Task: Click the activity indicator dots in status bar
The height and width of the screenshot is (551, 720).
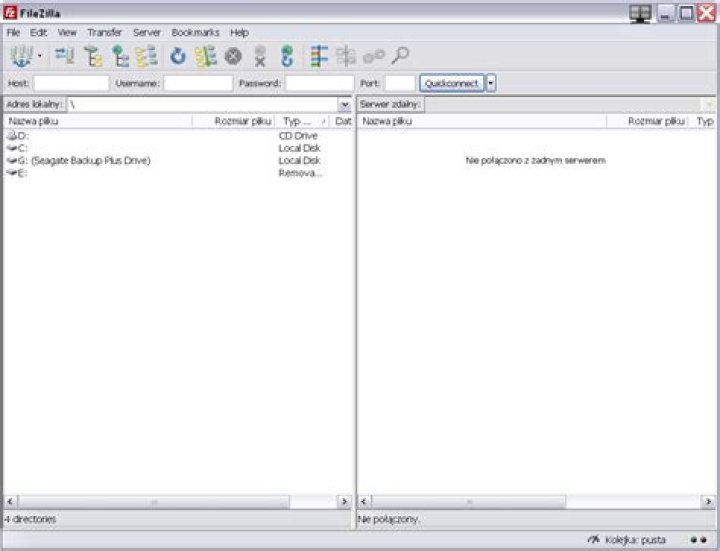Action: [x=698, y=540]
